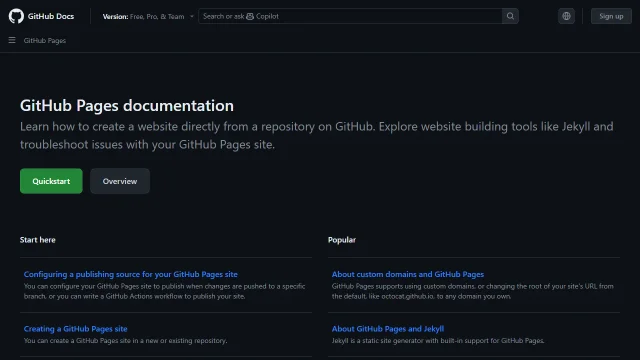The image size is (640, 360).
Task: Click the Start here section heading
Action: (x=38, y=240)
